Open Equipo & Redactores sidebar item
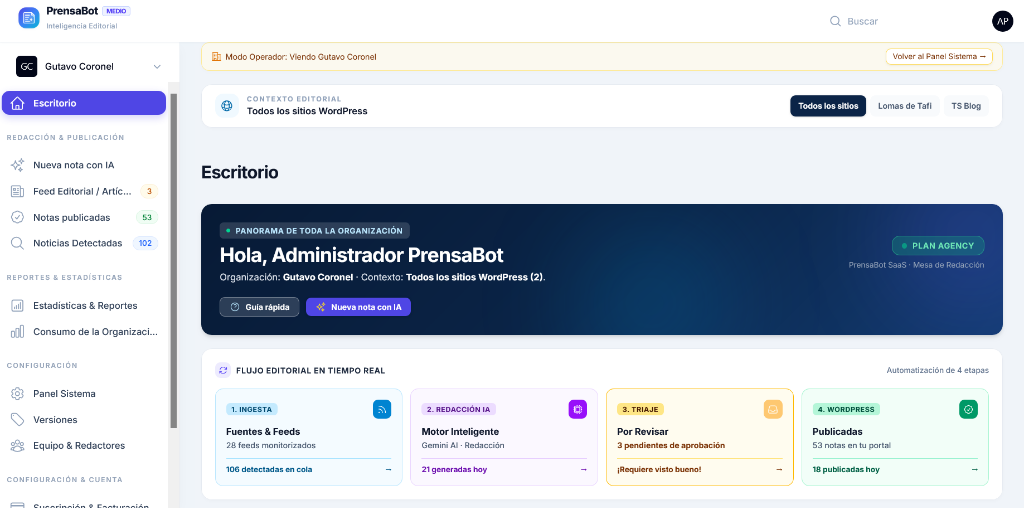Image resolution: width=1024 pixels, height=508 pixels. click(84, 445)
